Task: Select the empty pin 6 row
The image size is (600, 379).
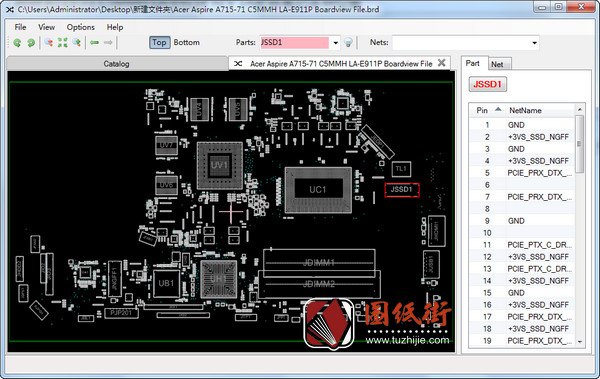Action: pyautogui.click(x=522, y=185)
